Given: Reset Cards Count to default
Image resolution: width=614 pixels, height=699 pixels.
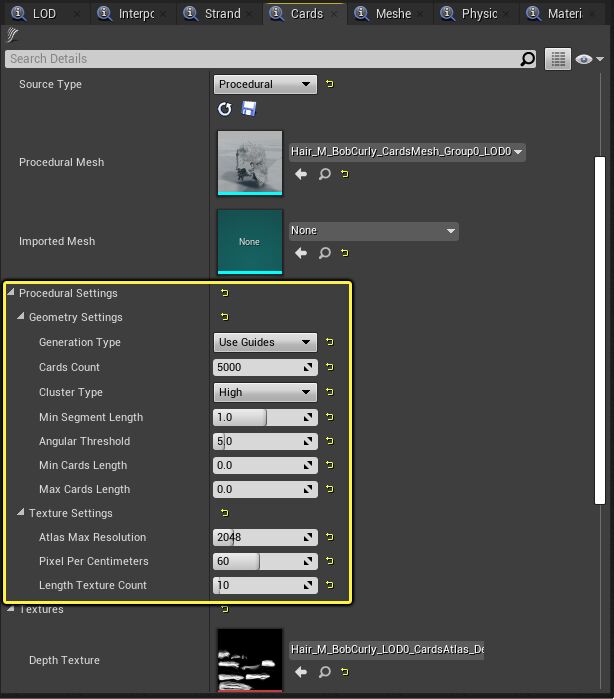Looking at the screenshot, I should (330, 367).
